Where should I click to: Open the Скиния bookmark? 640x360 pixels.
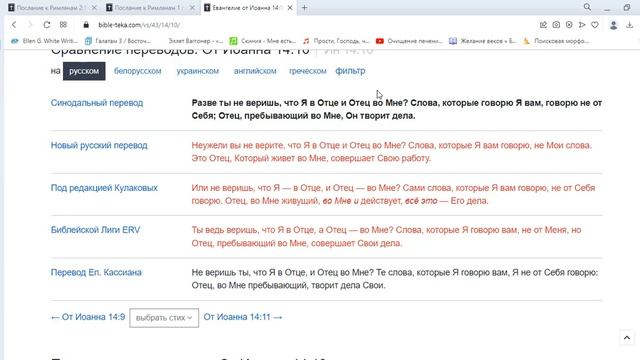263,41
